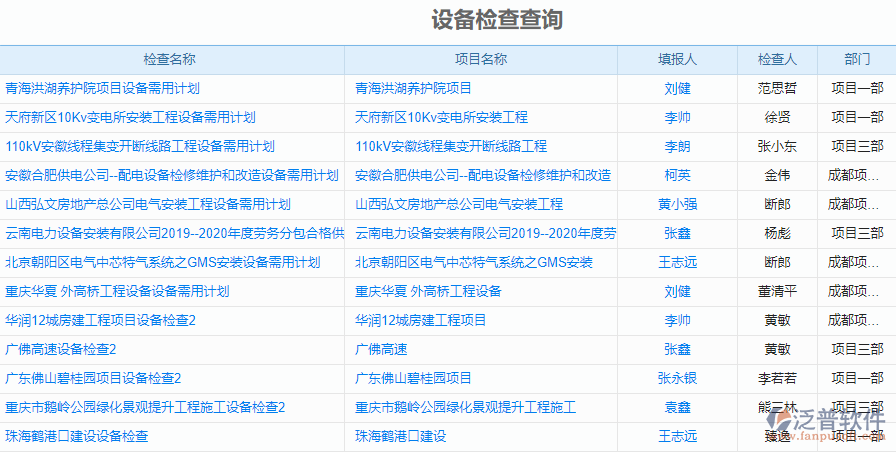Open 广佛高速设备检查2 check record
The width and height of the screenshot is (896, 452).
pos(61,350)
